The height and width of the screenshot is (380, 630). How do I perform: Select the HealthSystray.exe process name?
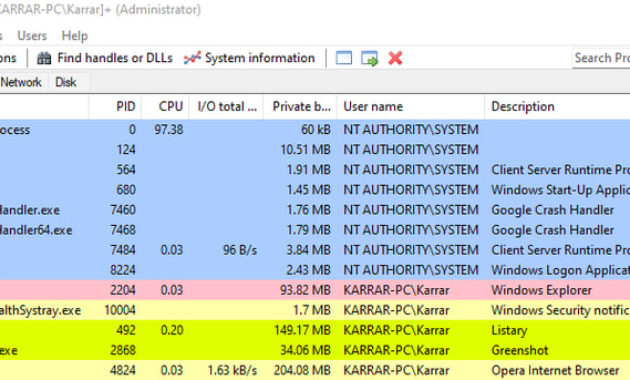pyautogui.click(x=40, y=311)
